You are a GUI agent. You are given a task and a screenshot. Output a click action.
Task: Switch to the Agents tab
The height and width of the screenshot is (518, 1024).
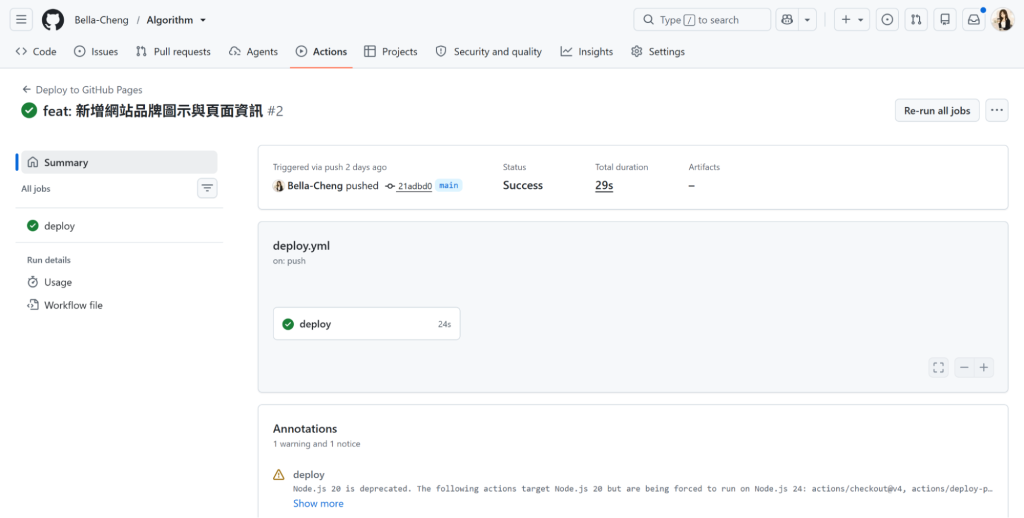click(253, 52)
